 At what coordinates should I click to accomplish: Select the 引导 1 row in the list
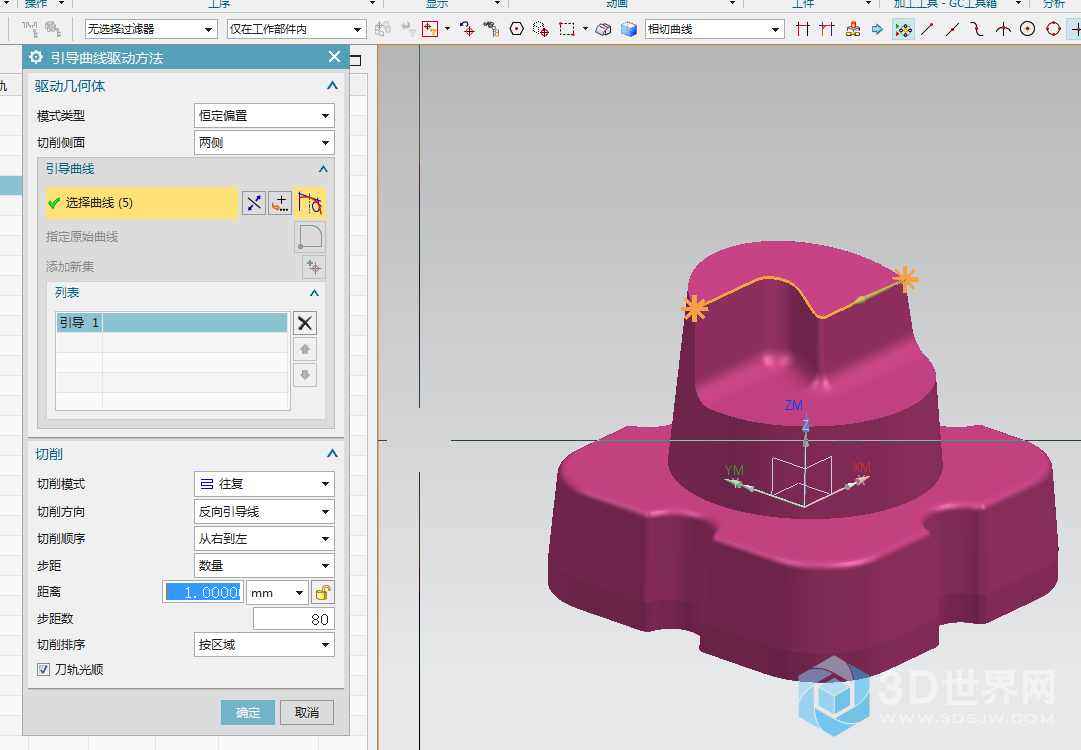(170, 323)
